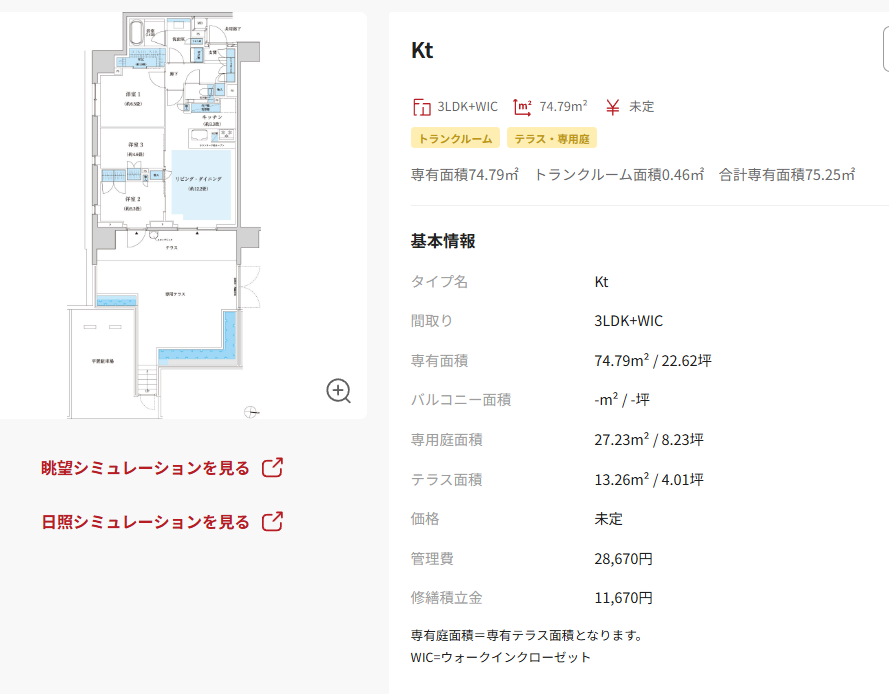This screenshot has height=694, width=889.
Task: Click the compass icon below the floor plan
Action: [250, 410]
